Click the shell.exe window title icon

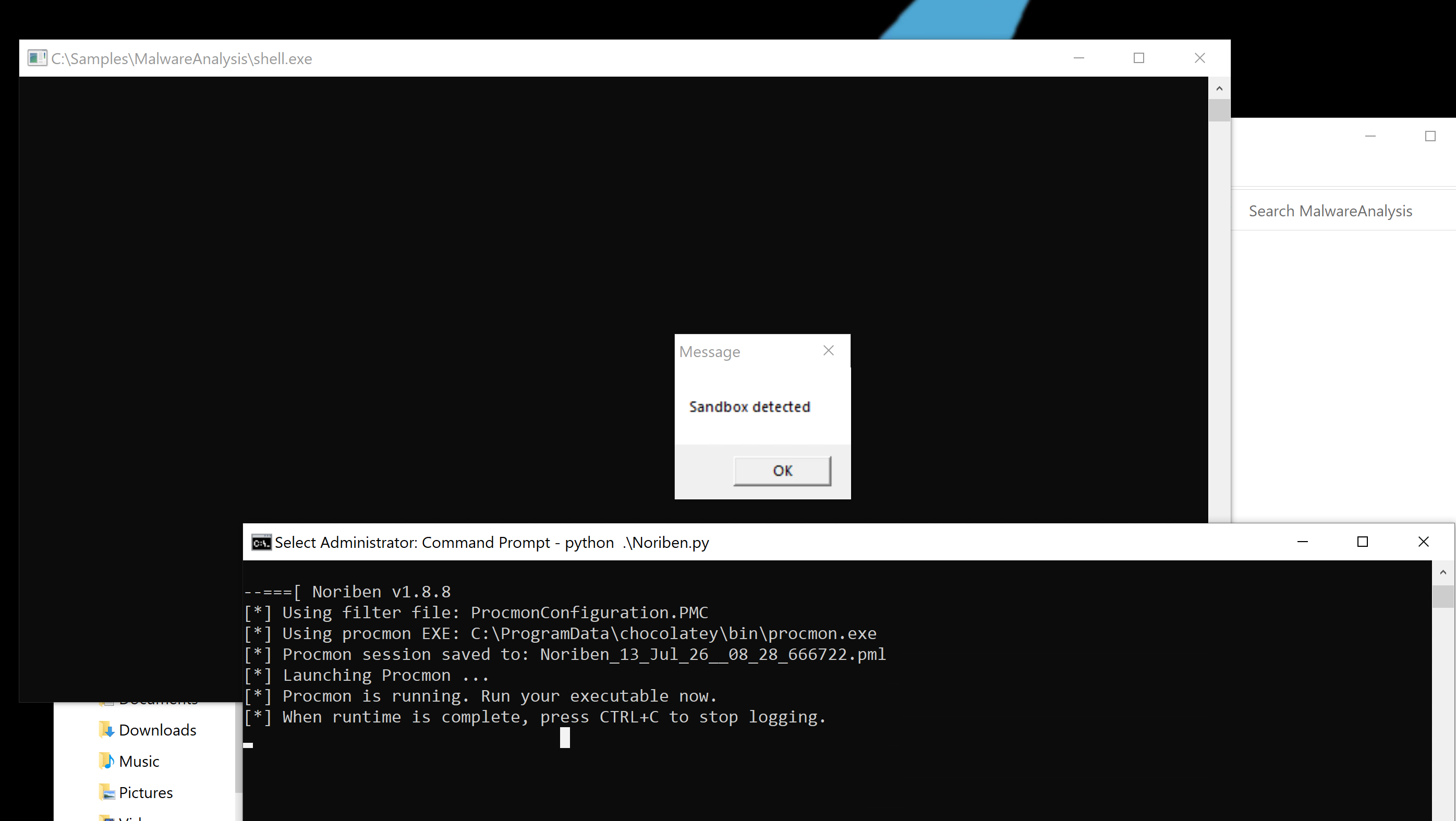38,58
